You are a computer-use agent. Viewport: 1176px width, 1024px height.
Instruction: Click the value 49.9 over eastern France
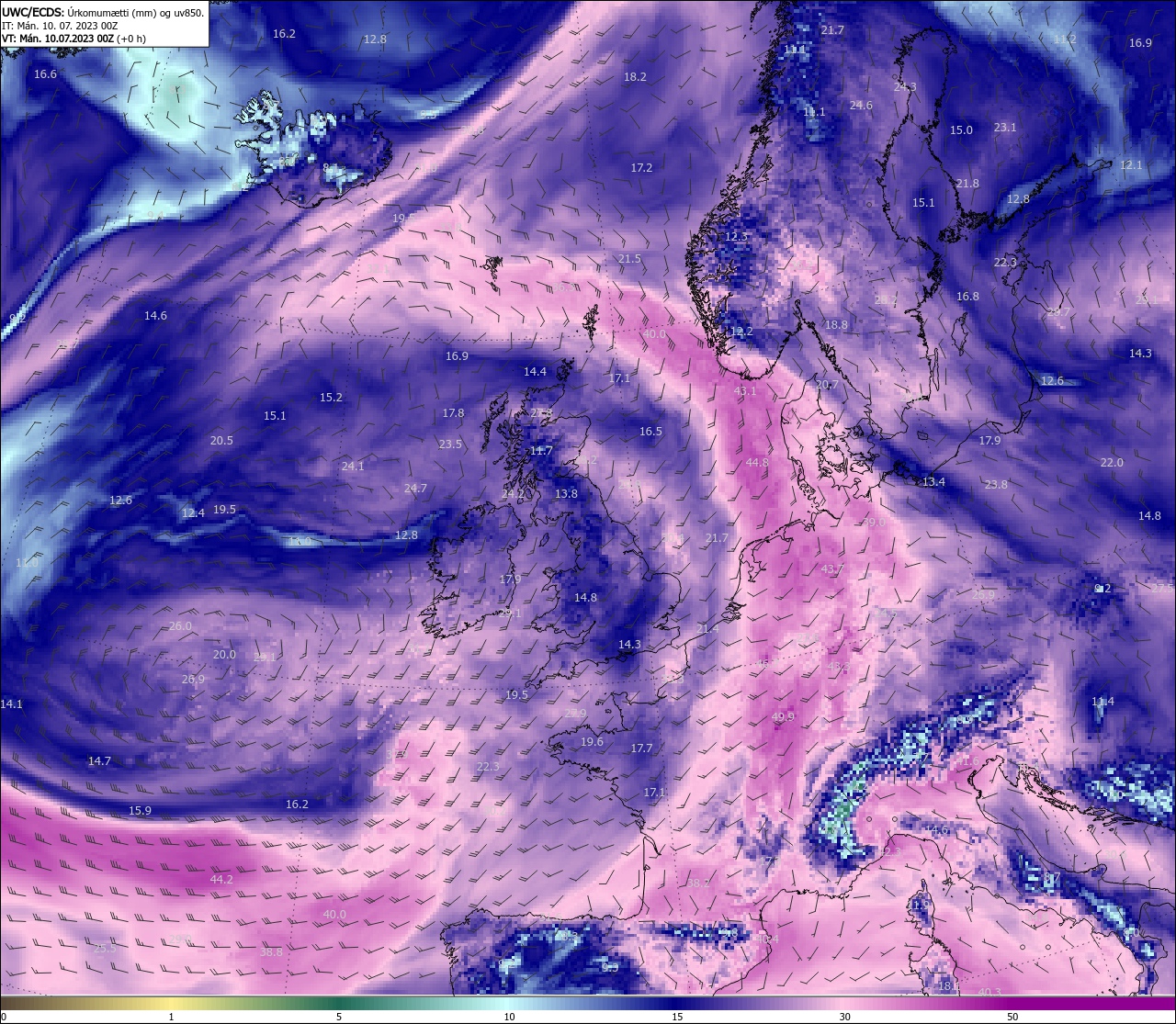[783, 717]
